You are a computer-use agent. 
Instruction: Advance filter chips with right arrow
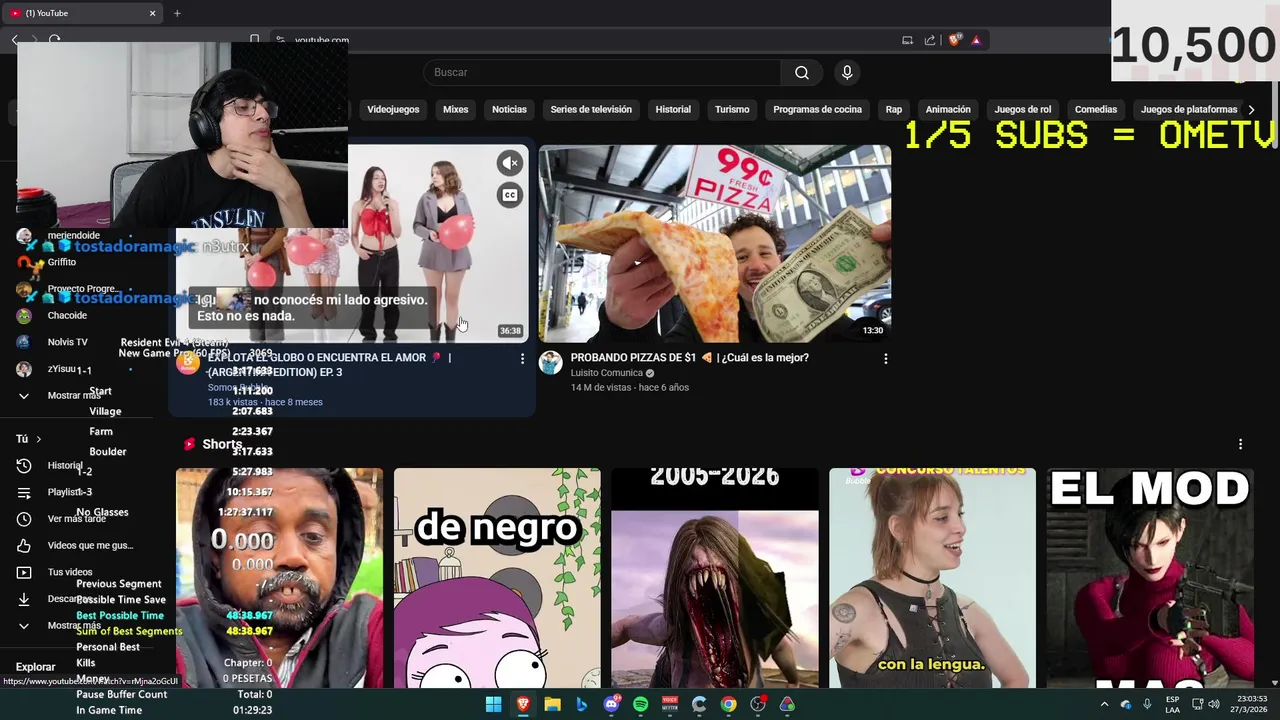point(1251,109)
